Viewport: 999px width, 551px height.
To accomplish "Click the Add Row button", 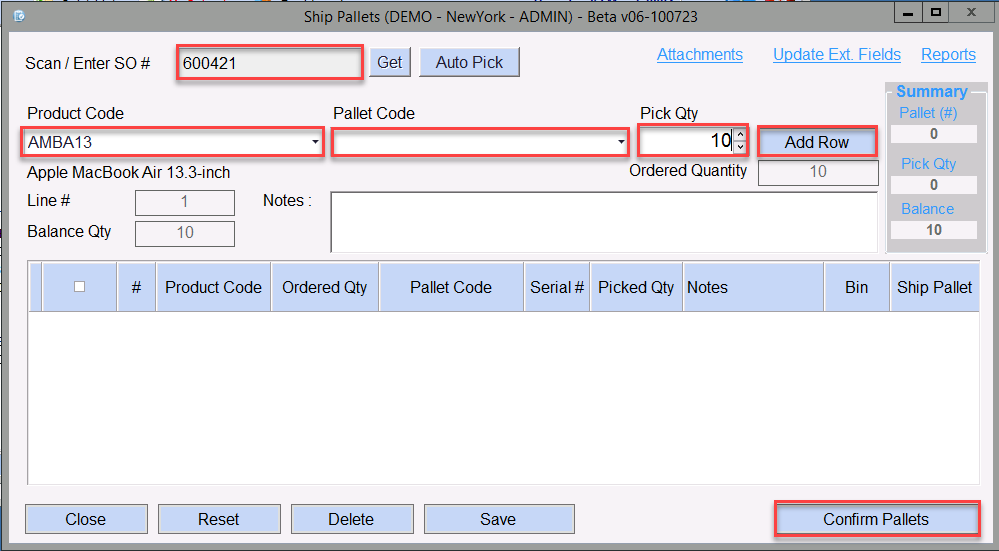I will coord(816,142).
